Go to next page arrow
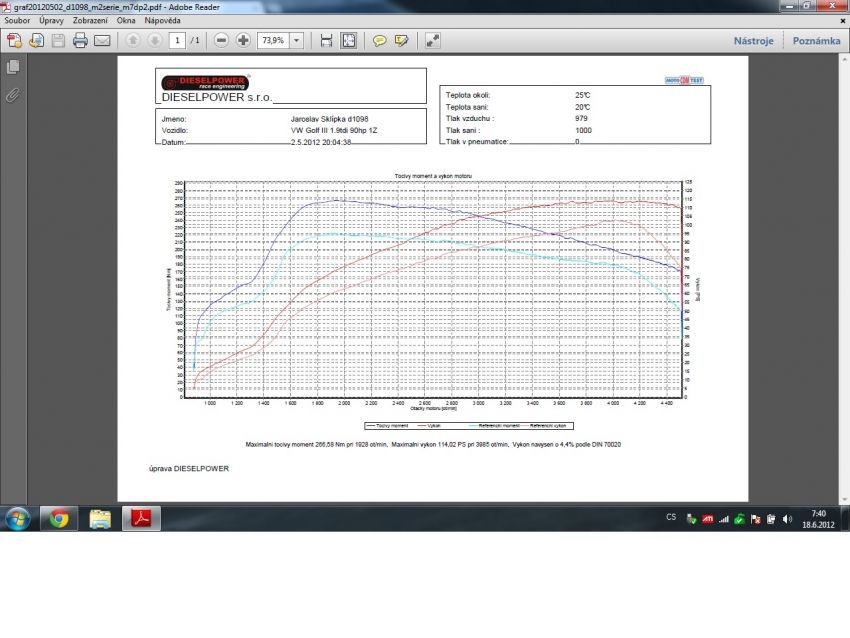This screenshot has width=850, height=638. (x=154, y=40)
